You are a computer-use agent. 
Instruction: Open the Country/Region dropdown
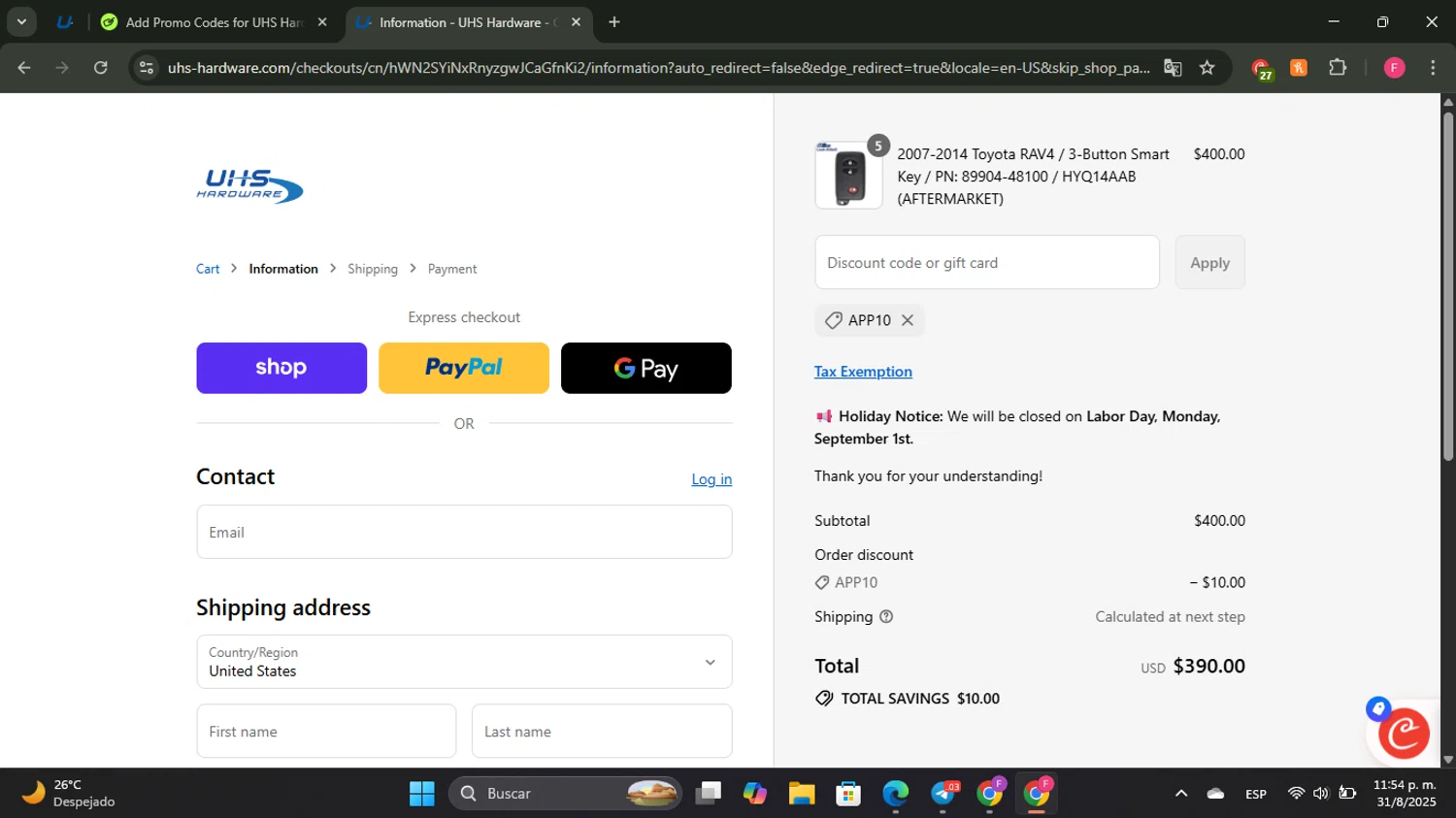point(464,662)
